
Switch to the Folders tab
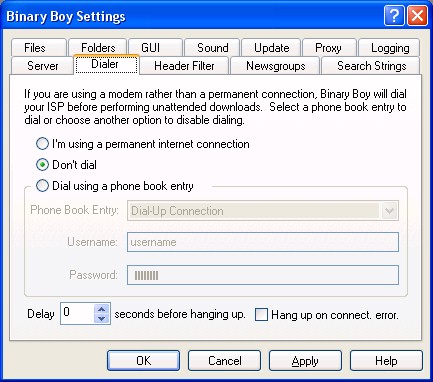click(98, 48)
